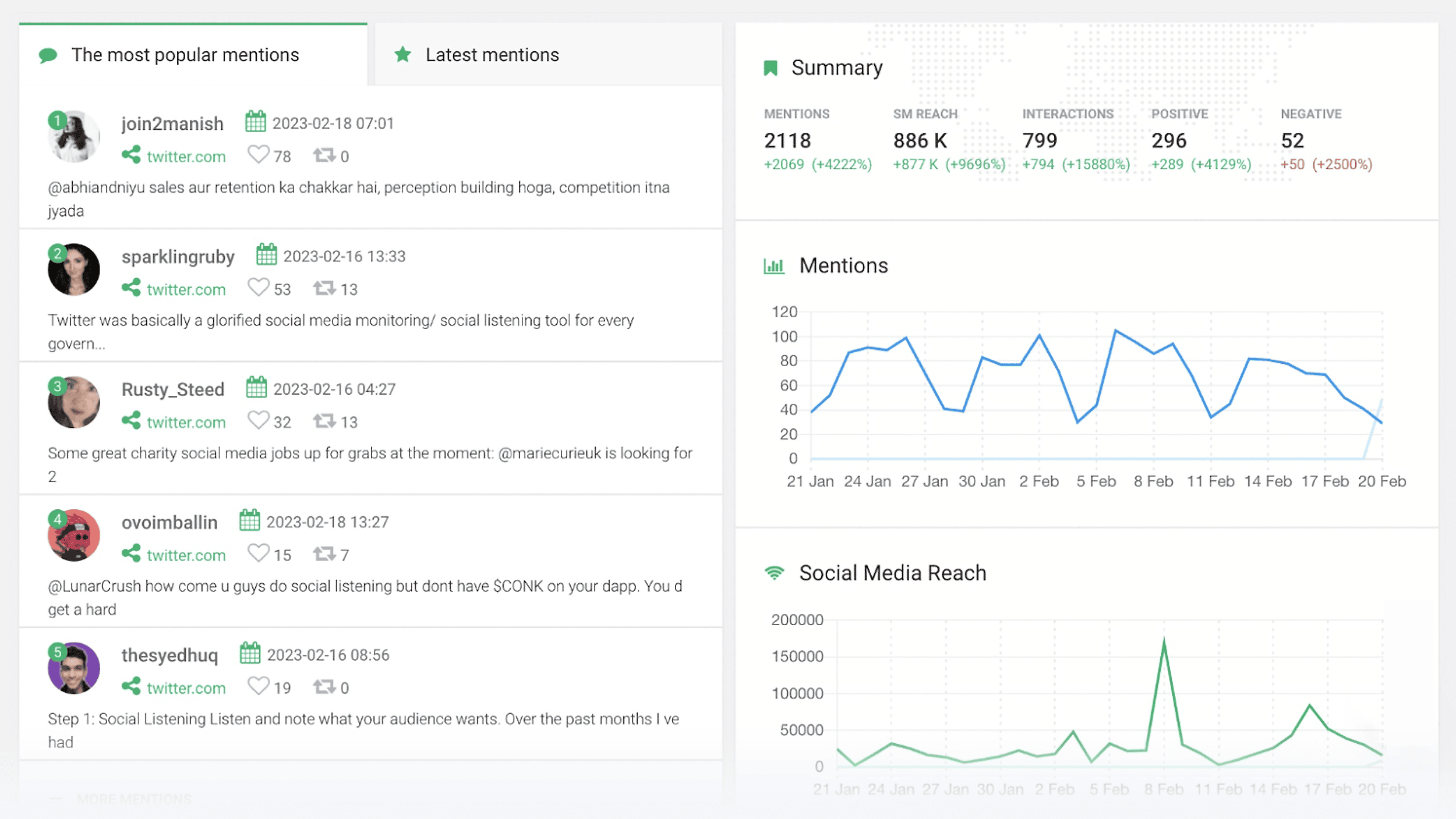The image size is (1456, 819).
Task: Click the retweet icon in sparklingruby mention
Action: pos(324,288)
